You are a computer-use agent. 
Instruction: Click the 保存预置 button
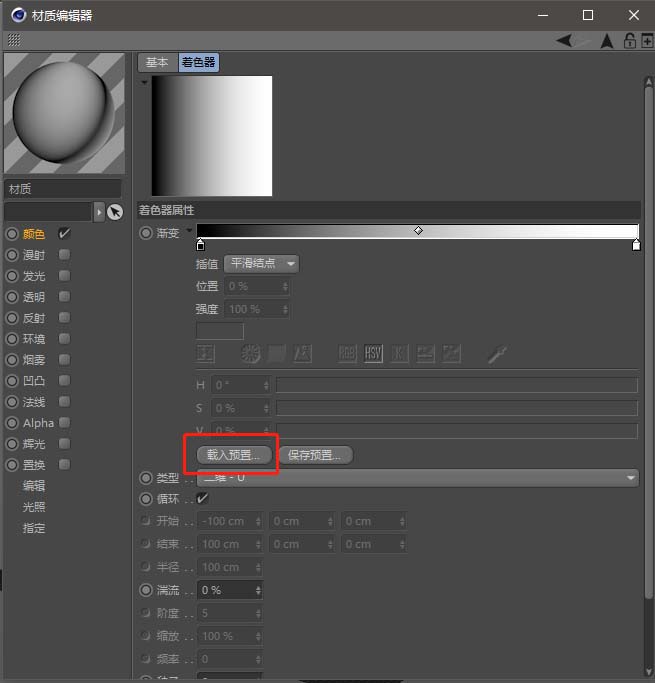pyautogui.click(x=315, y=455)
